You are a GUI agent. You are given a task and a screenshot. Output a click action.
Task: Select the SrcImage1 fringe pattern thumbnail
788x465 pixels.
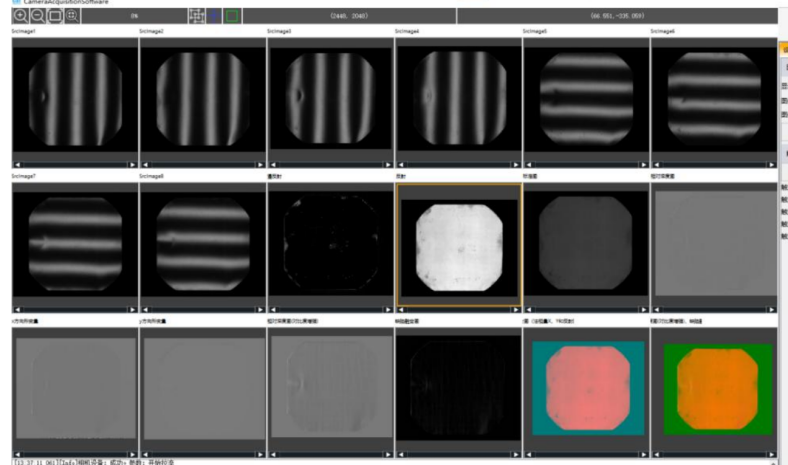click(x=75, y=99)
